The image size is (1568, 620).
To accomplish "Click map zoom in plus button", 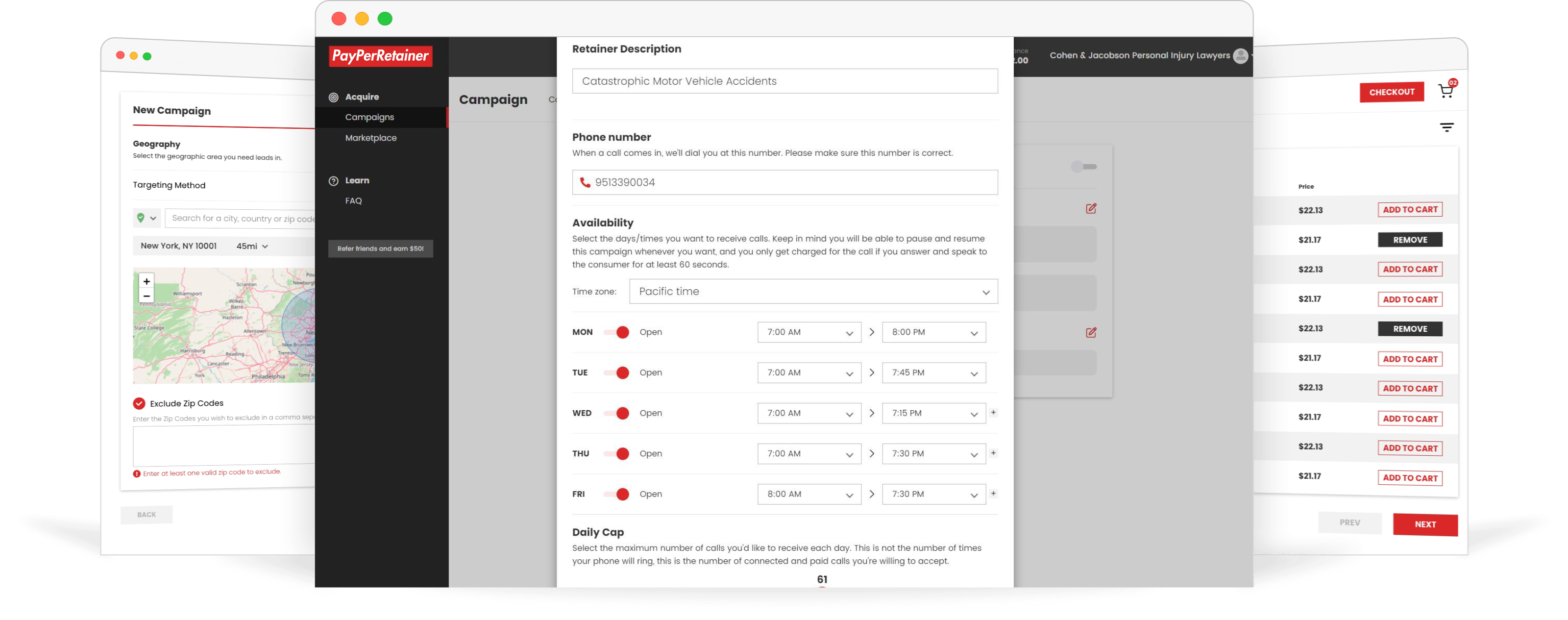I will point(147,281).
